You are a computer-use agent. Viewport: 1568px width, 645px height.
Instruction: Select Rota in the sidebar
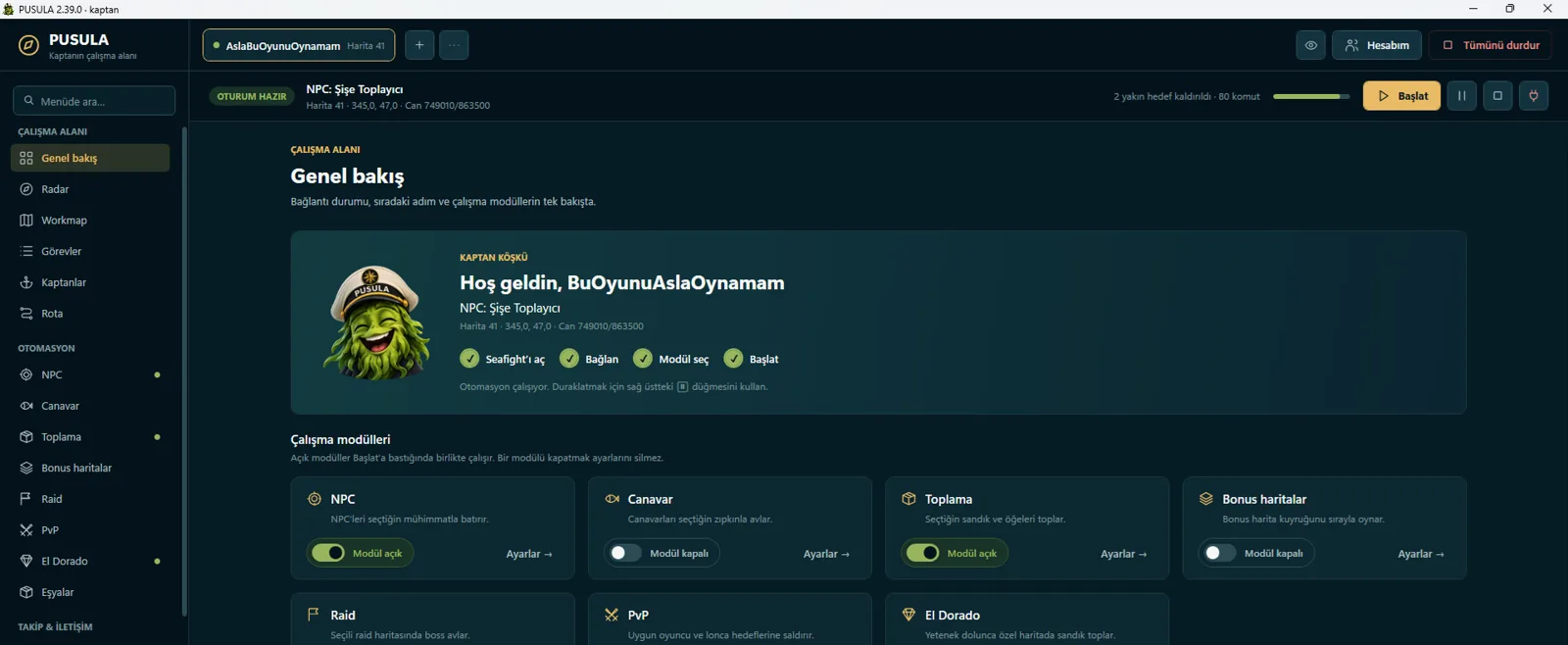click(x=90, y=314)
